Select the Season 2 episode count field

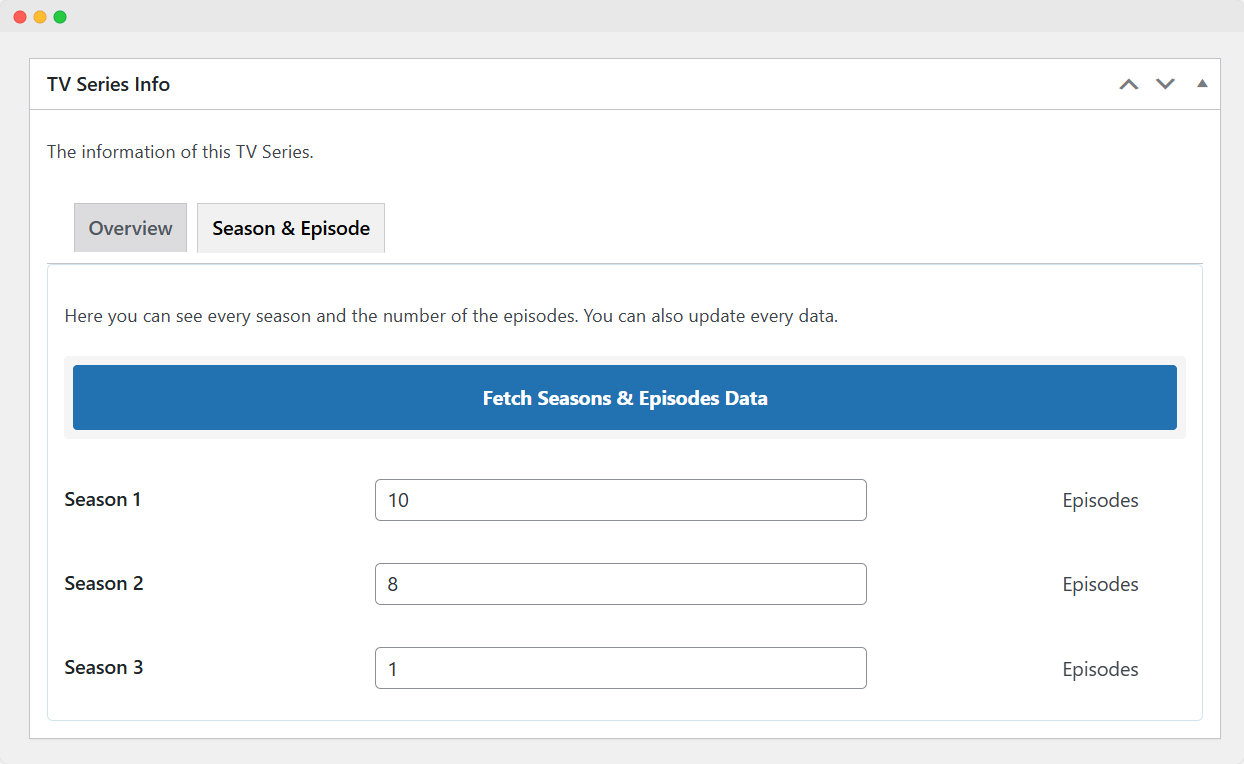(x=621, y=584)
